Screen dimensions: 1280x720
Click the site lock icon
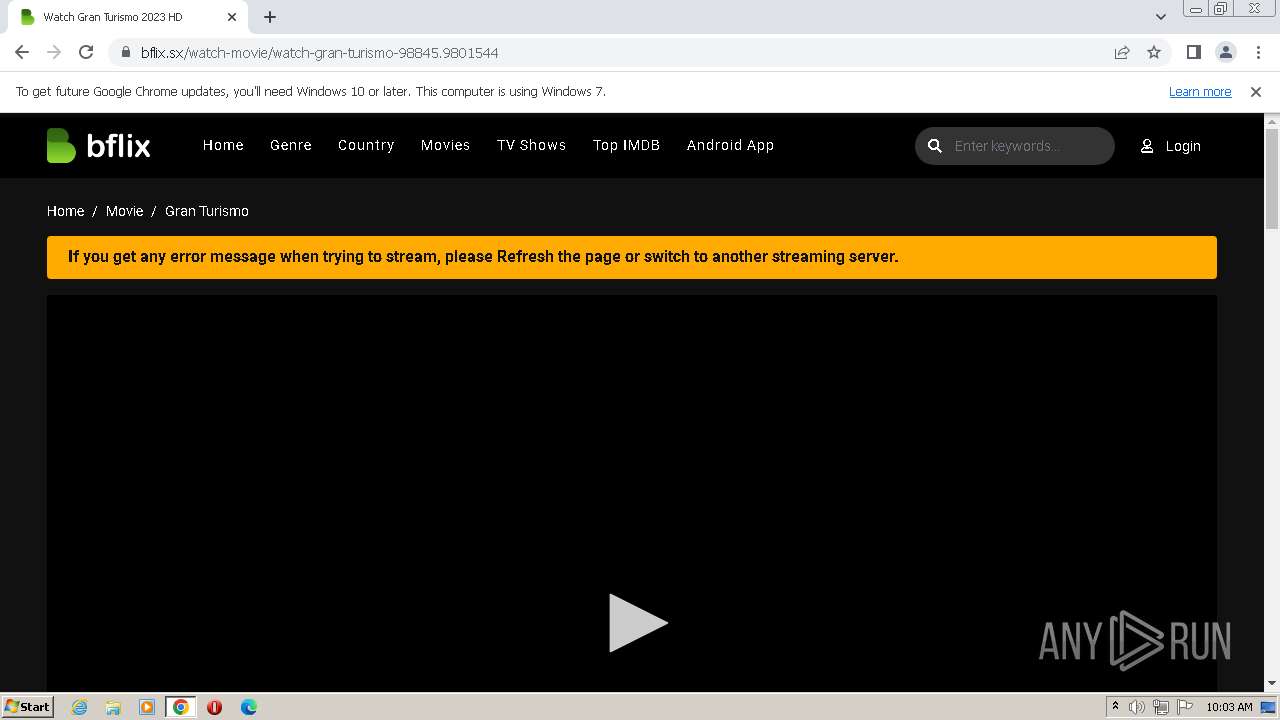[125, 52]
